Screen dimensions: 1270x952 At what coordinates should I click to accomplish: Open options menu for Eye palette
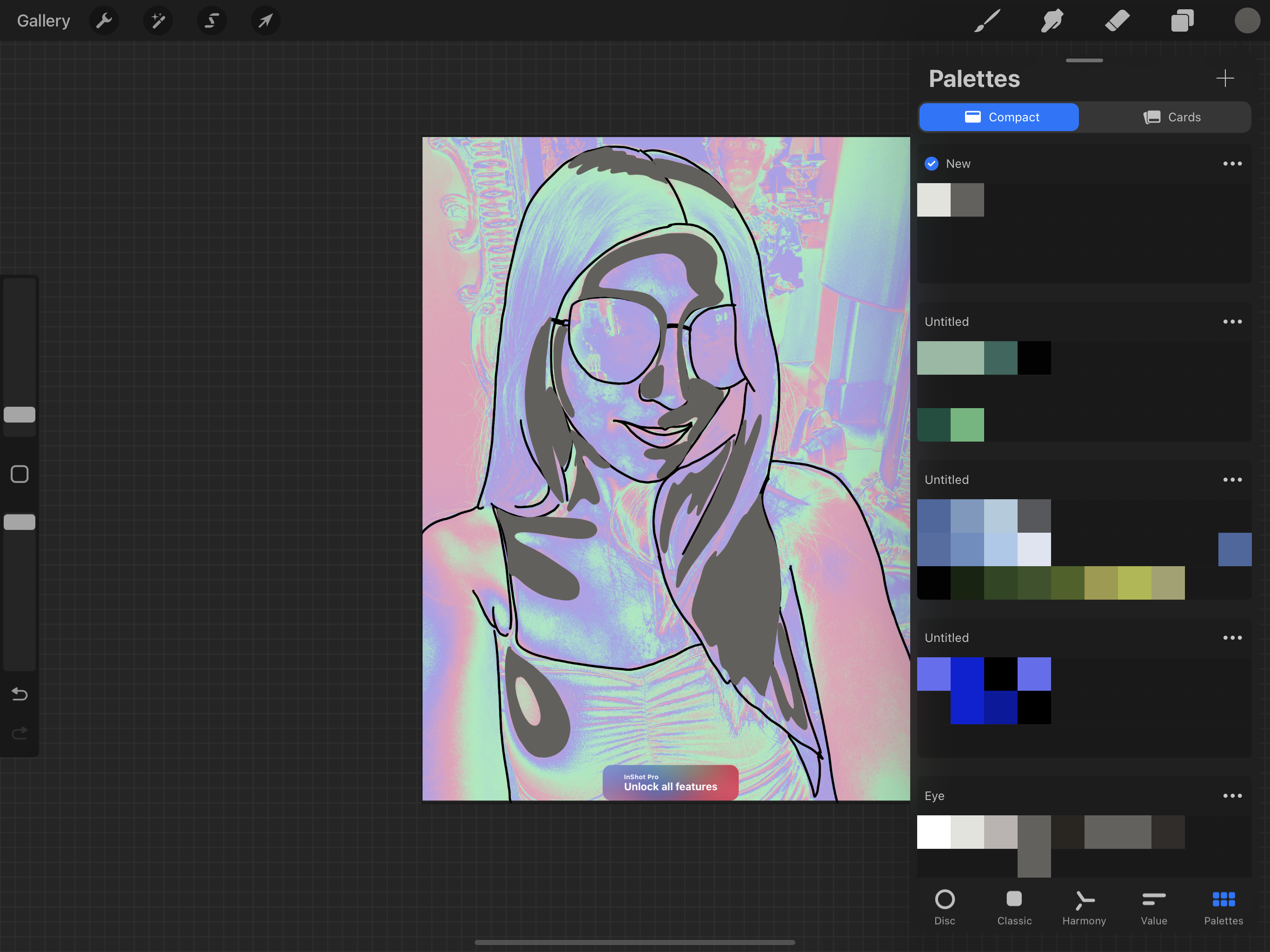(x=1232, y=796)
